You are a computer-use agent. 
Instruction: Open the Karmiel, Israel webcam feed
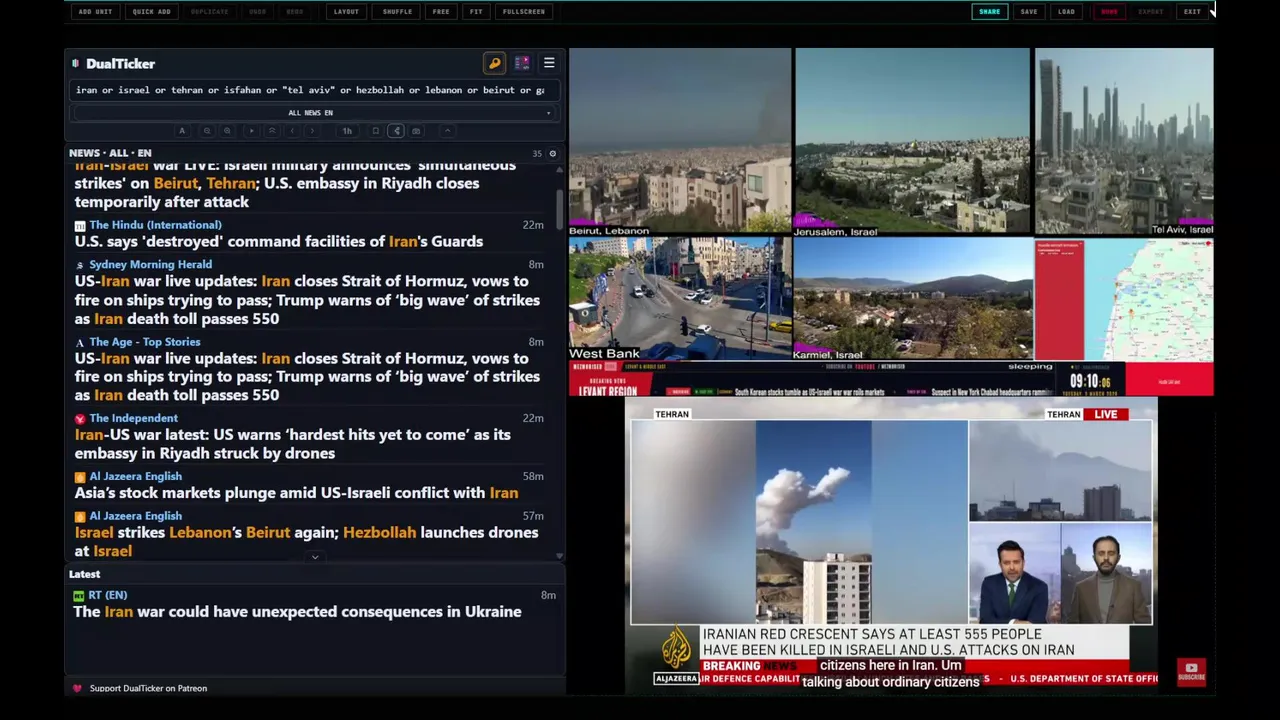pos(912,299)
